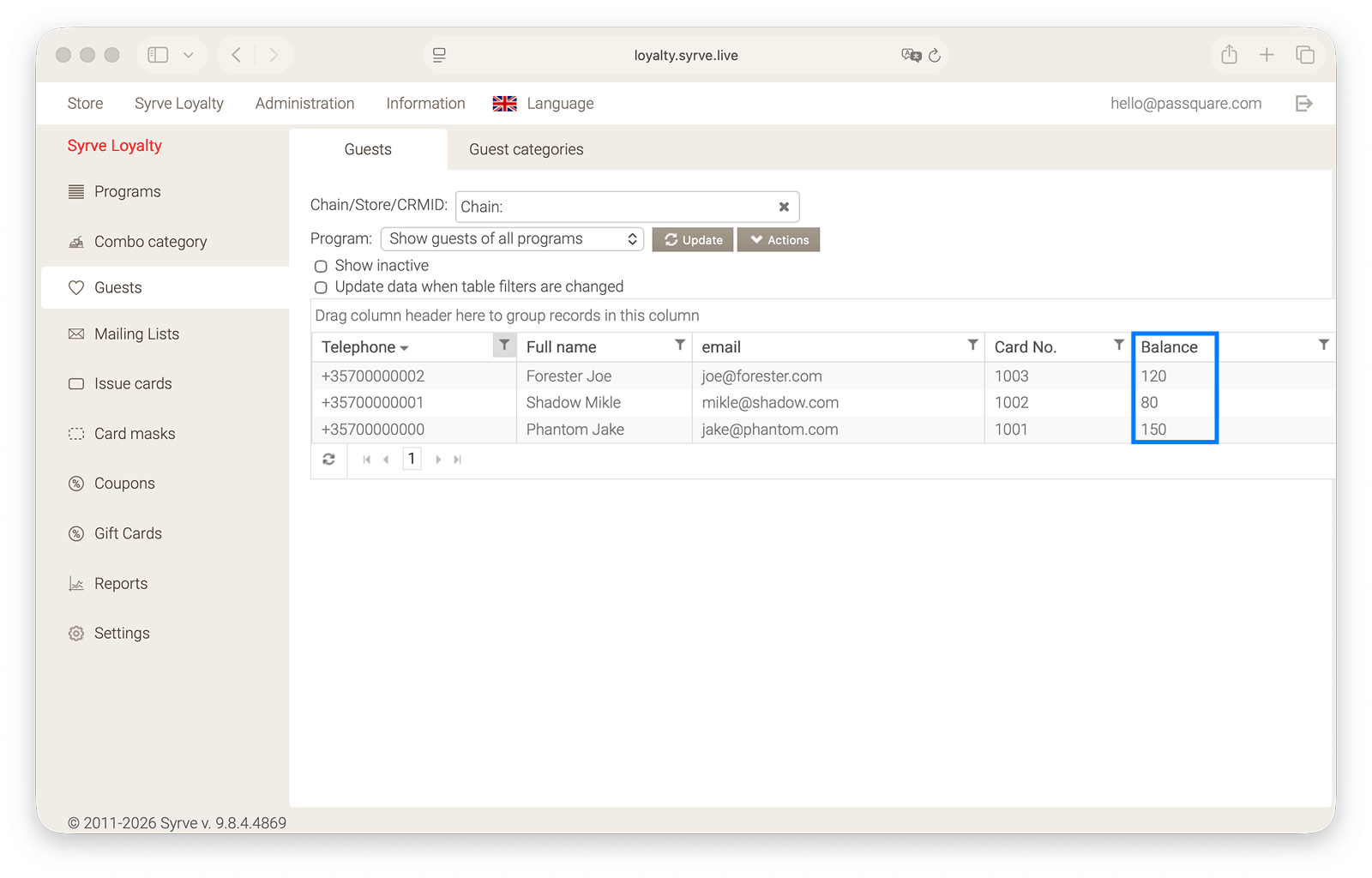1372x878 pixels.
Task: Select Guests heart icon in sidebar
Action: (76, 288)
